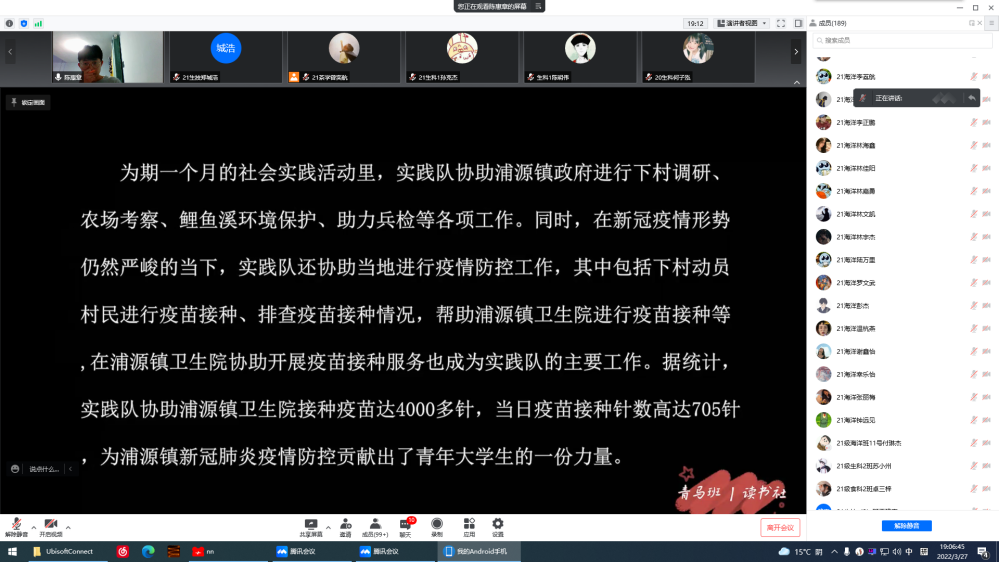Expand audio options arrow next to microphone
The image size is (999, 562).
(x=33, y=526)
